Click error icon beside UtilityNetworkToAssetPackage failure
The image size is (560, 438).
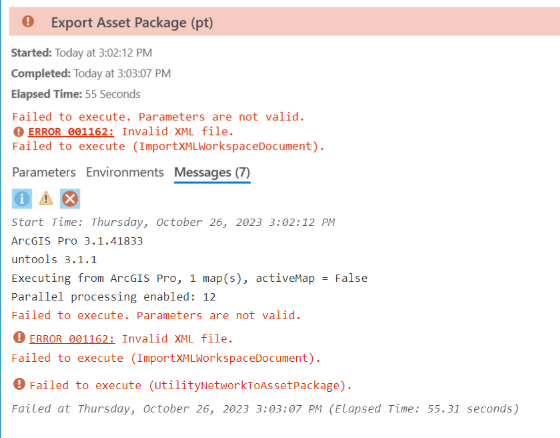[19, 384]
